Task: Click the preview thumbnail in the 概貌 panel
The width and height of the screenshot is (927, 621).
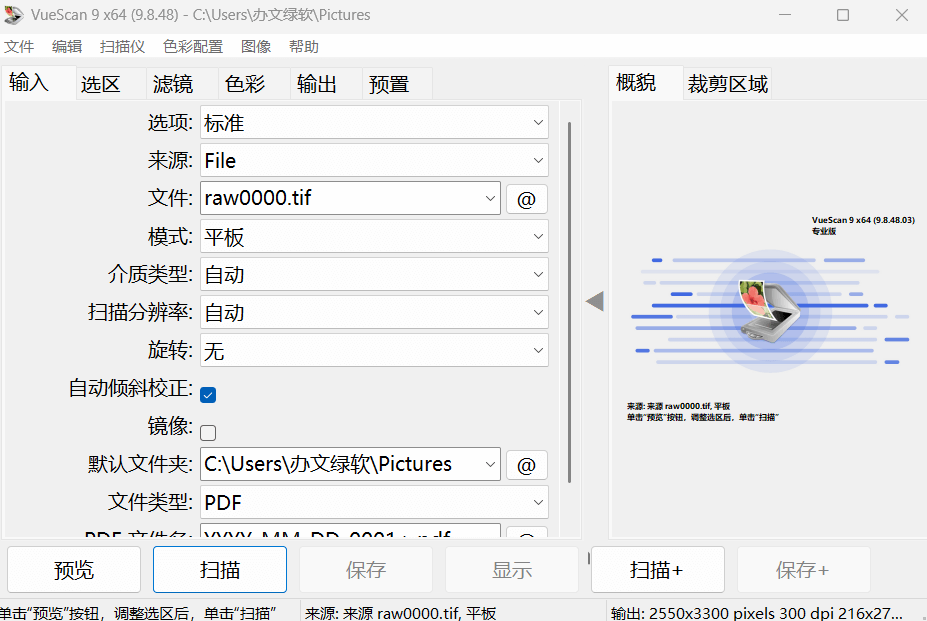Action: click(x=770, y=310)
